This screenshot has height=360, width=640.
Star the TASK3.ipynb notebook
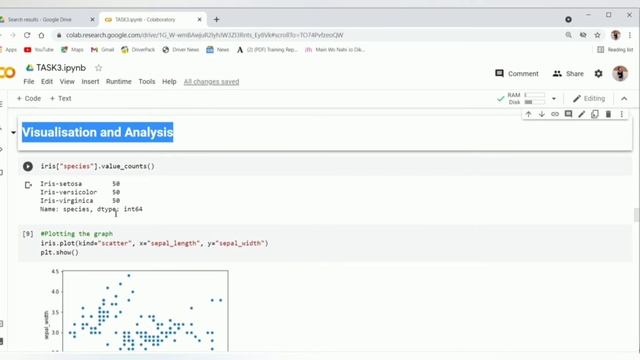(x=98, y=68)
